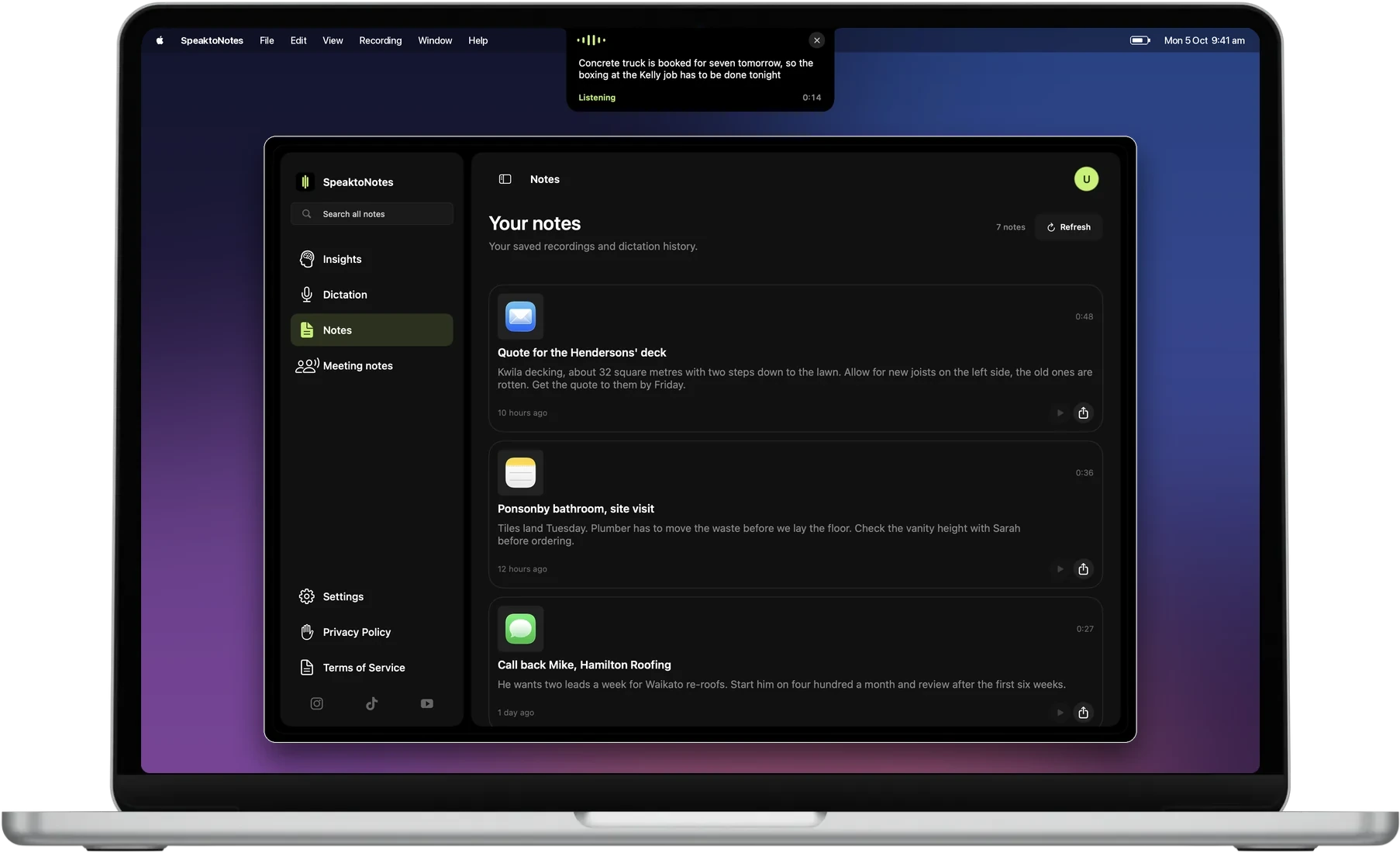The width and height of the screenshot is (1400, 853).
Task: Click the SpeaktoNotes sidebar logo
Action: (x=305, y=181)
